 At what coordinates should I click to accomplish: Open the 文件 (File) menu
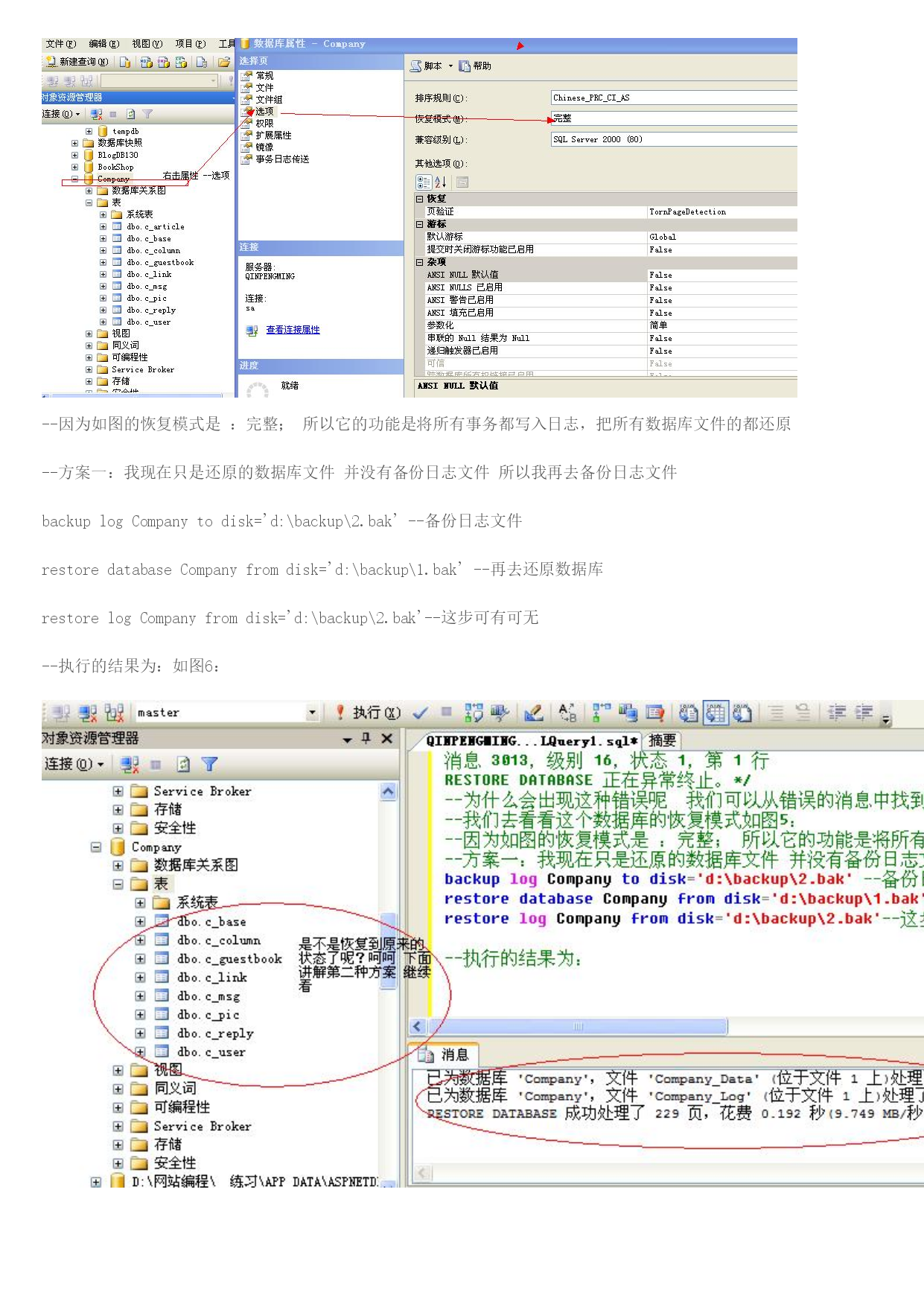[60, 44]
